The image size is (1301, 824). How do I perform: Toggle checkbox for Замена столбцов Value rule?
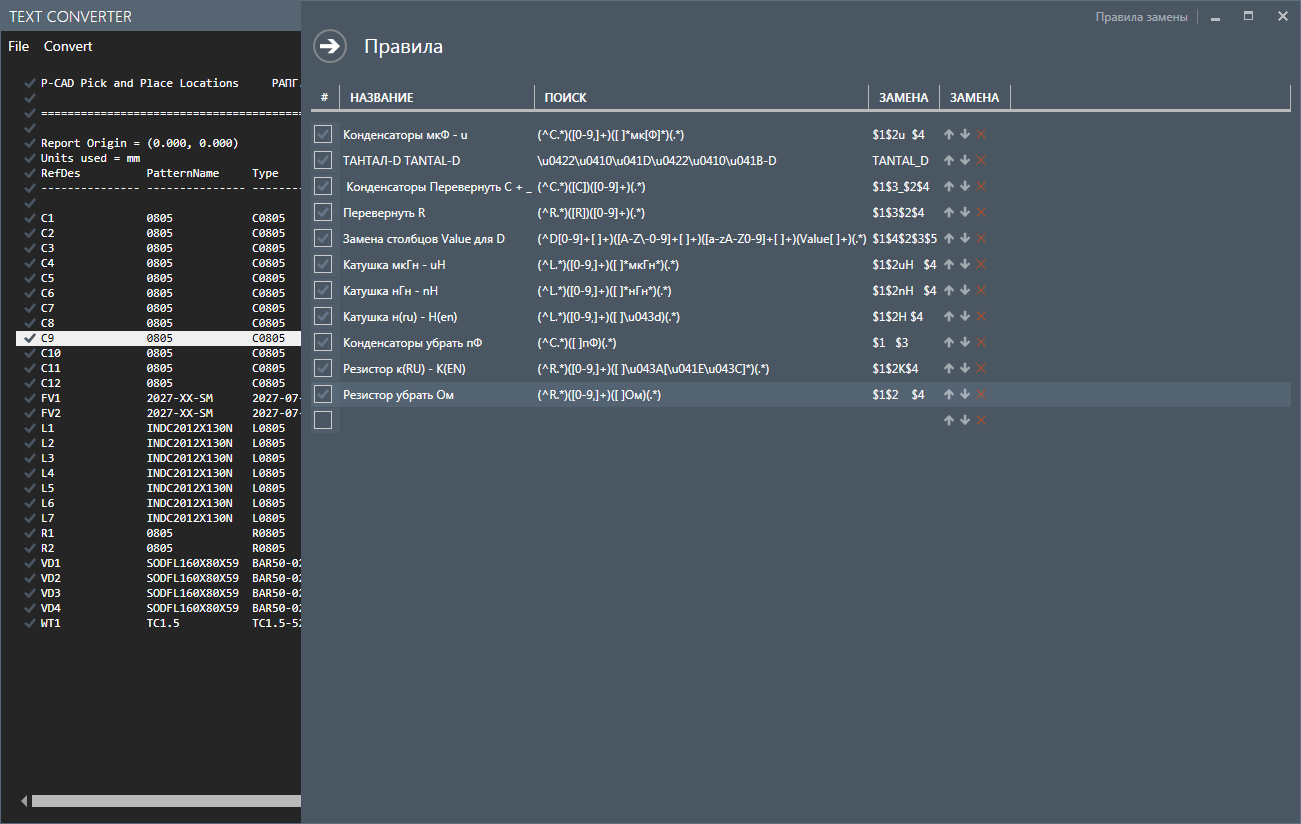click(323, 238)
